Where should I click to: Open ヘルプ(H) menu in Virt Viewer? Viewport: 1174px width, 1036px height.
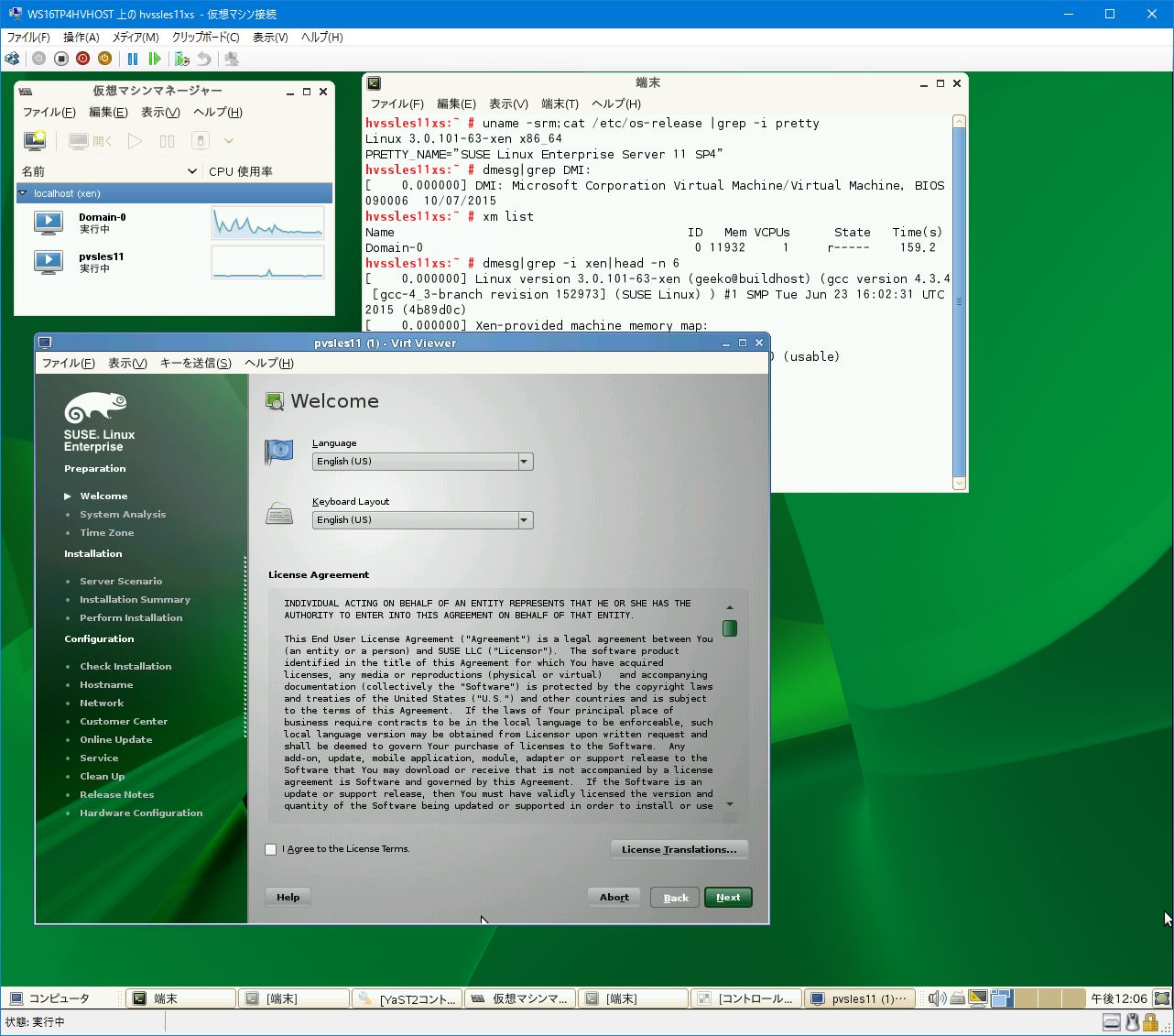pyautogui.click(x=268, y=363)
